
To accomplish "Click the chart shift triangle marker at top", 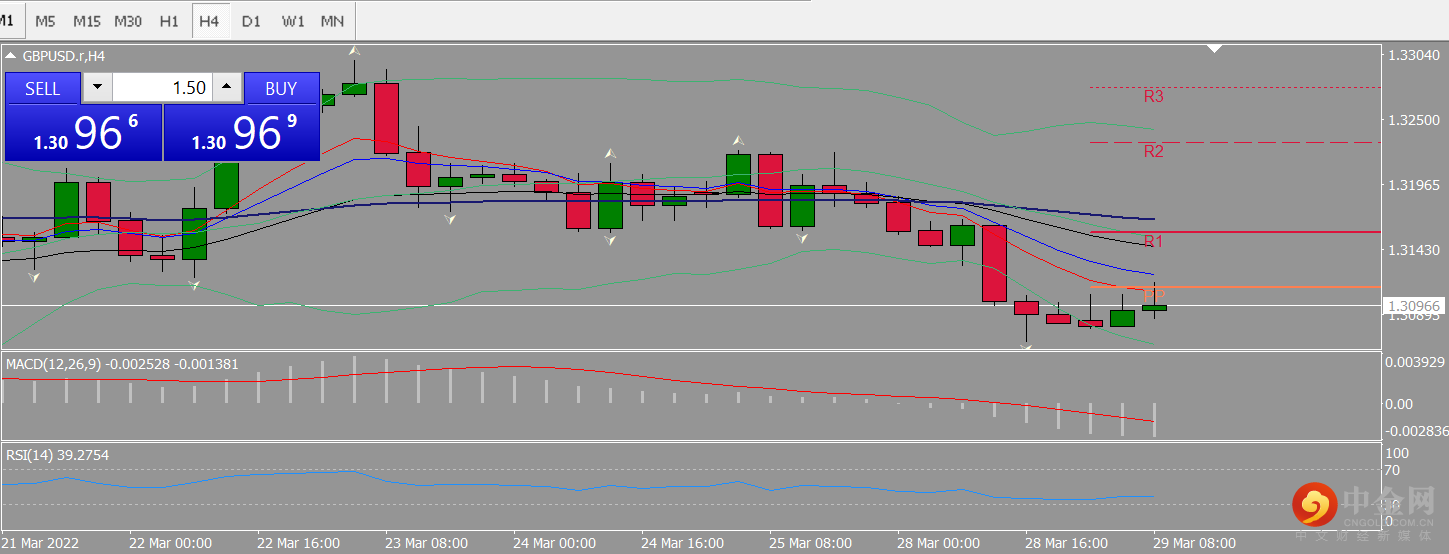I will coord(1215,47).
